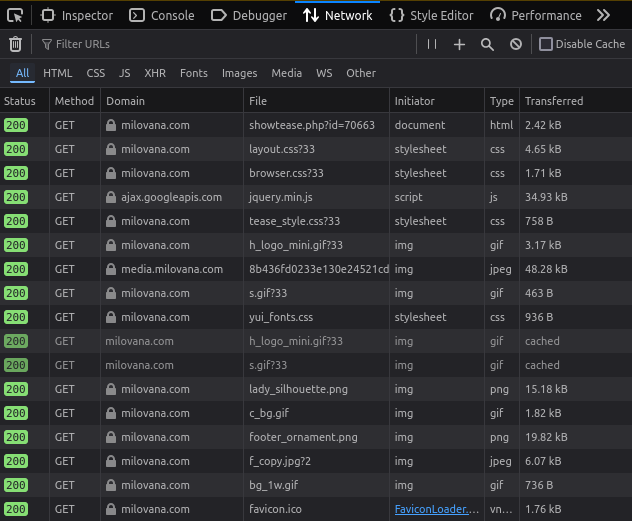Select the 8b436fd0233e130e24521cd image request

click(316, 269)
